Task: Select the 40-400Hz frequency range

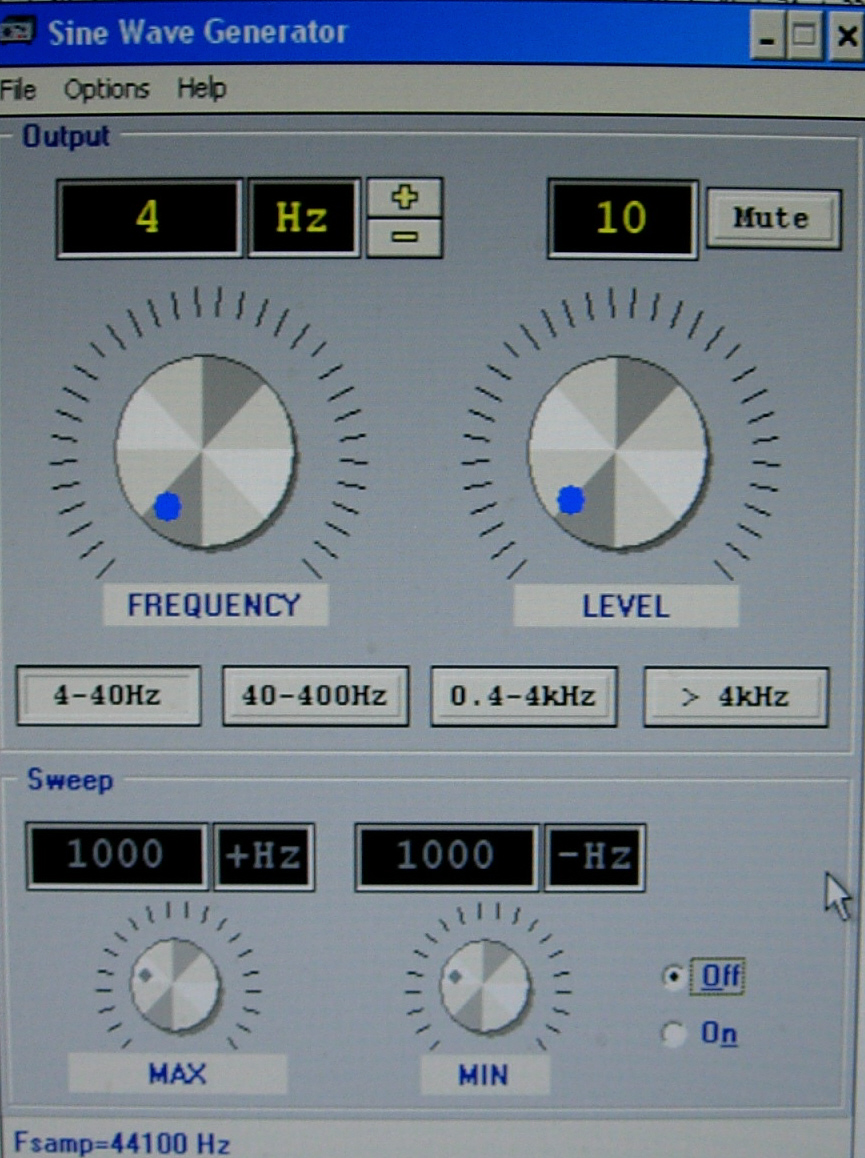Action: 315,696
